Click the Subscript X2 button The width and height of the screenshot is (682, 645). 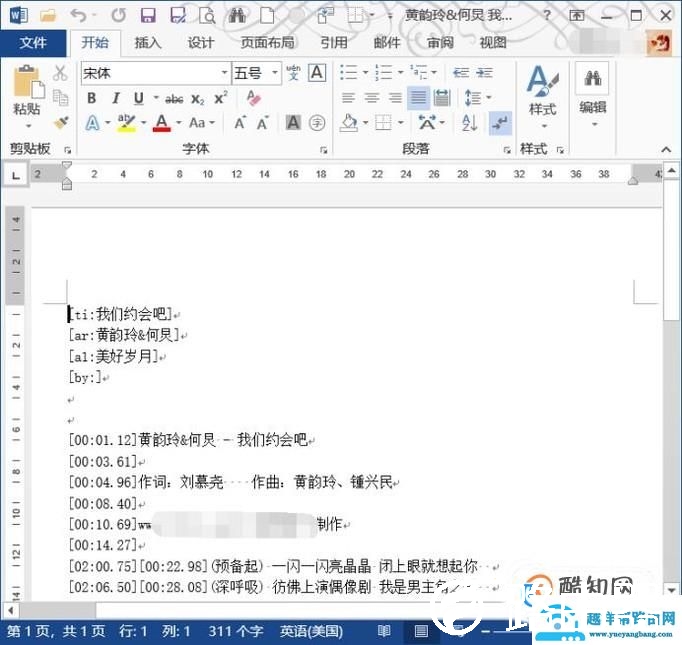[x=197, y=99]
